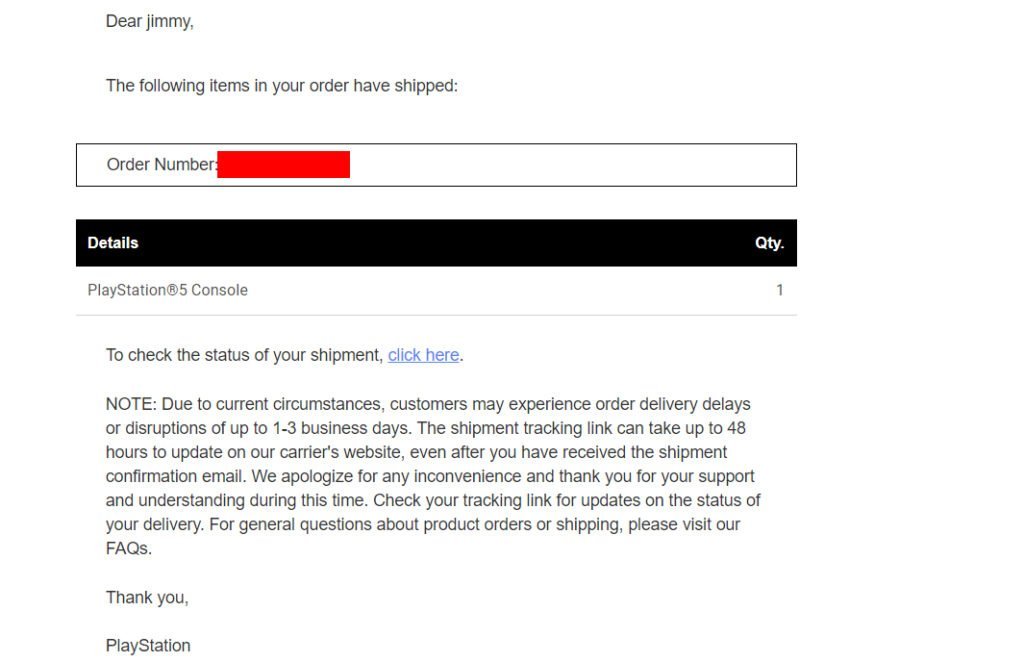Click the 'PlayStation' signature text
Viewport: 1024px width, 662px height.
(148, 646)
